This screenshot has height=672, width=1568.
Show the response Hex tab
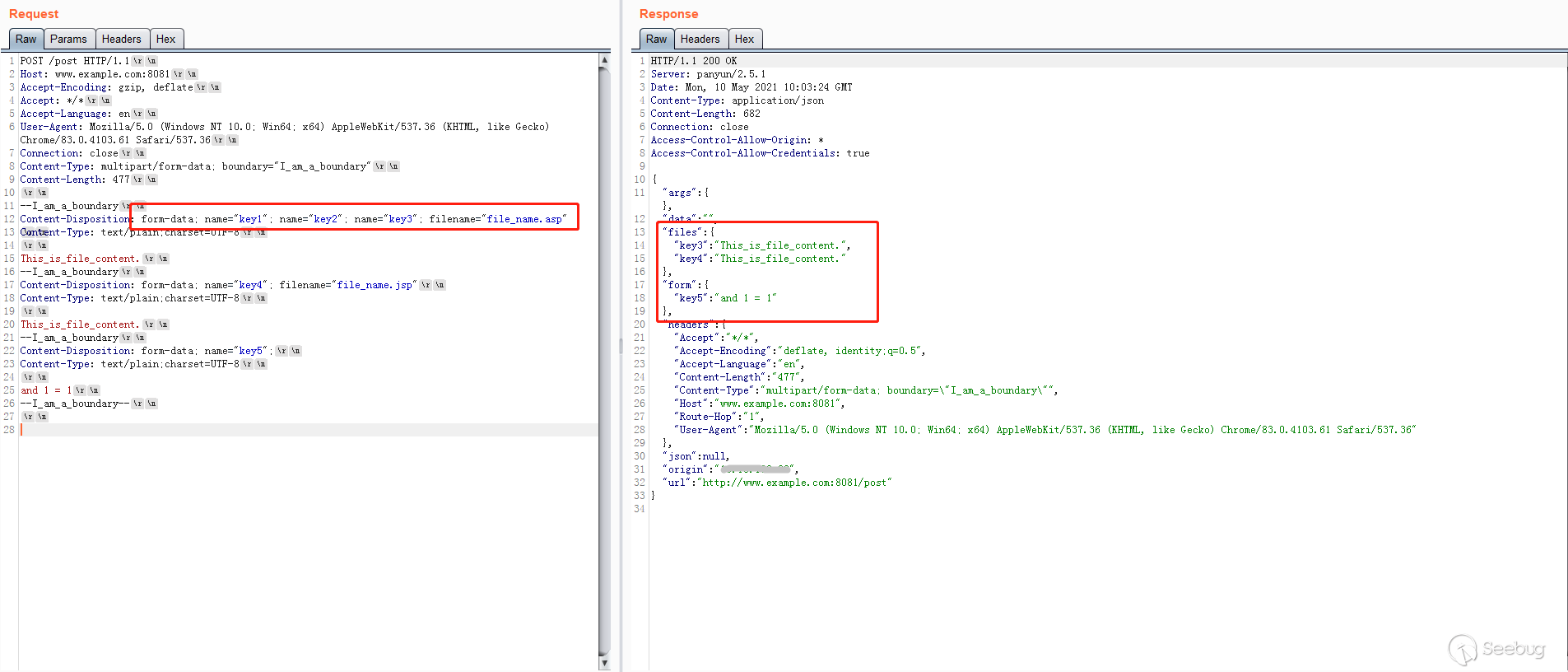click(x=744, y=39)
